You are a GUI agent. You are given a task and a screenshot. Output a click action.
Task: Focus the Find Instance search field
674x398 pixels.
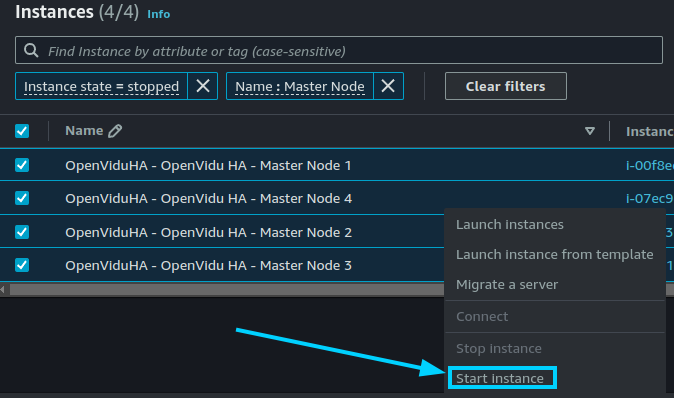coord(339,50)
